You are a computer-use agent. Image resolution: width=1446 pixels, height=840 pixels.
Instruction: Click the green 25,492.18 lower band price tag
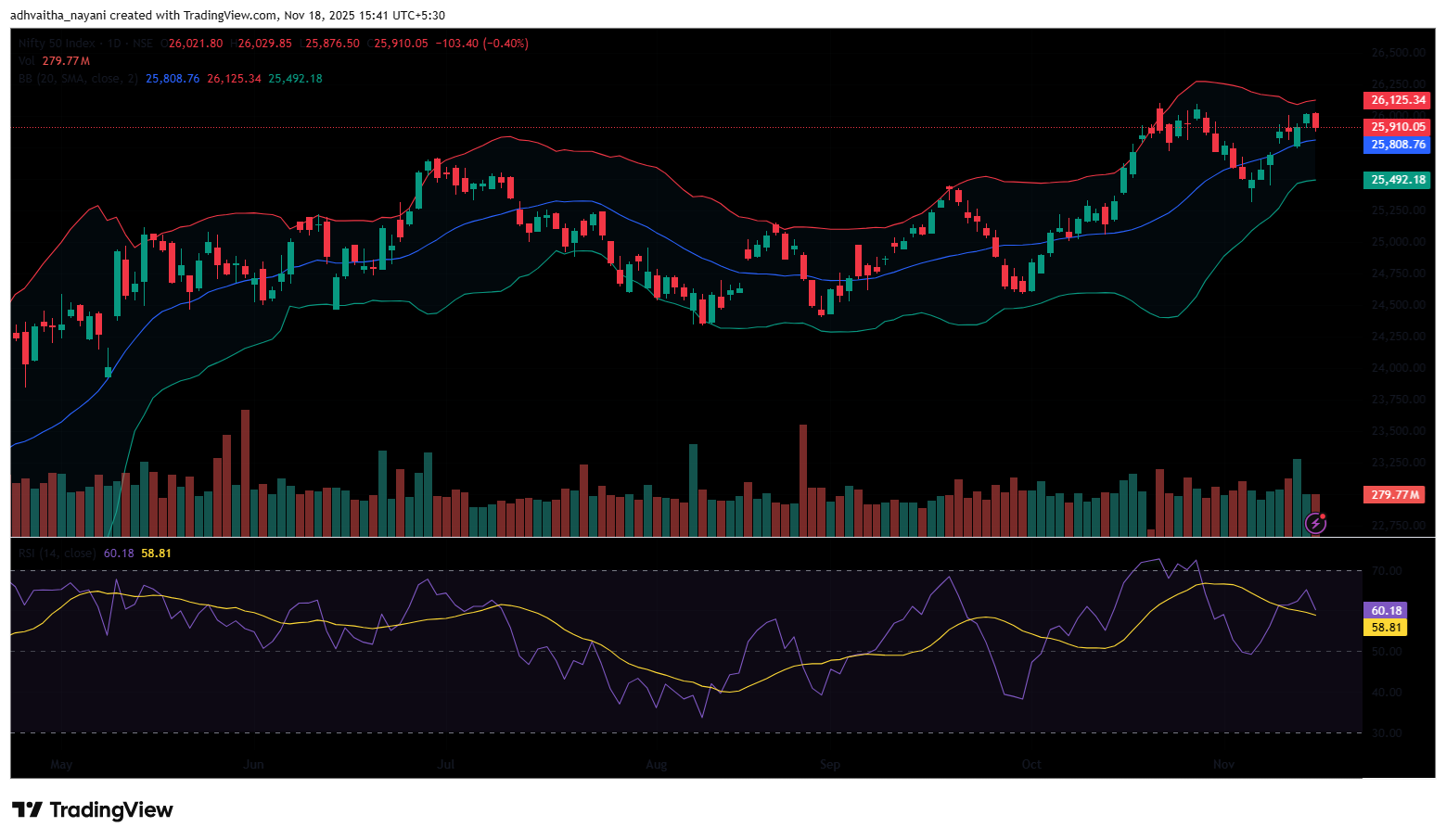[x=1397, y=180]
